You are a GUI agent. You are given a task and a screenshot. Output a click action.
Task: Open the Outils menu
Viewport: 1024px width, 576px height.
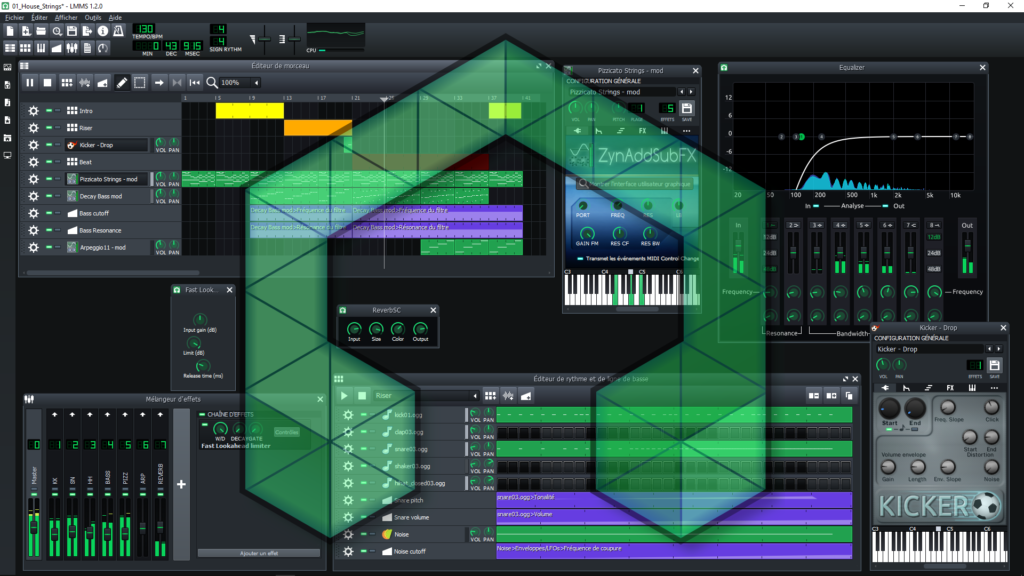pos(93,18)
